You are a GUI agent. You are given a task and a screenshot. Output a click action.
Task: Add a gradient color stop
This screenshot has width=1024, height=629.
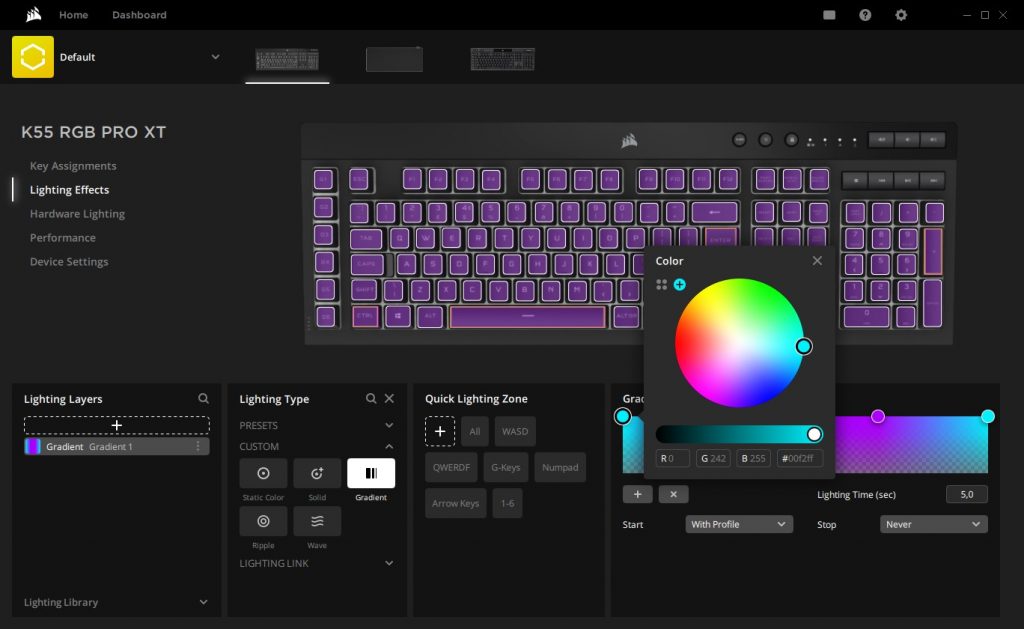pyautogui.click(x=637, y=494)
